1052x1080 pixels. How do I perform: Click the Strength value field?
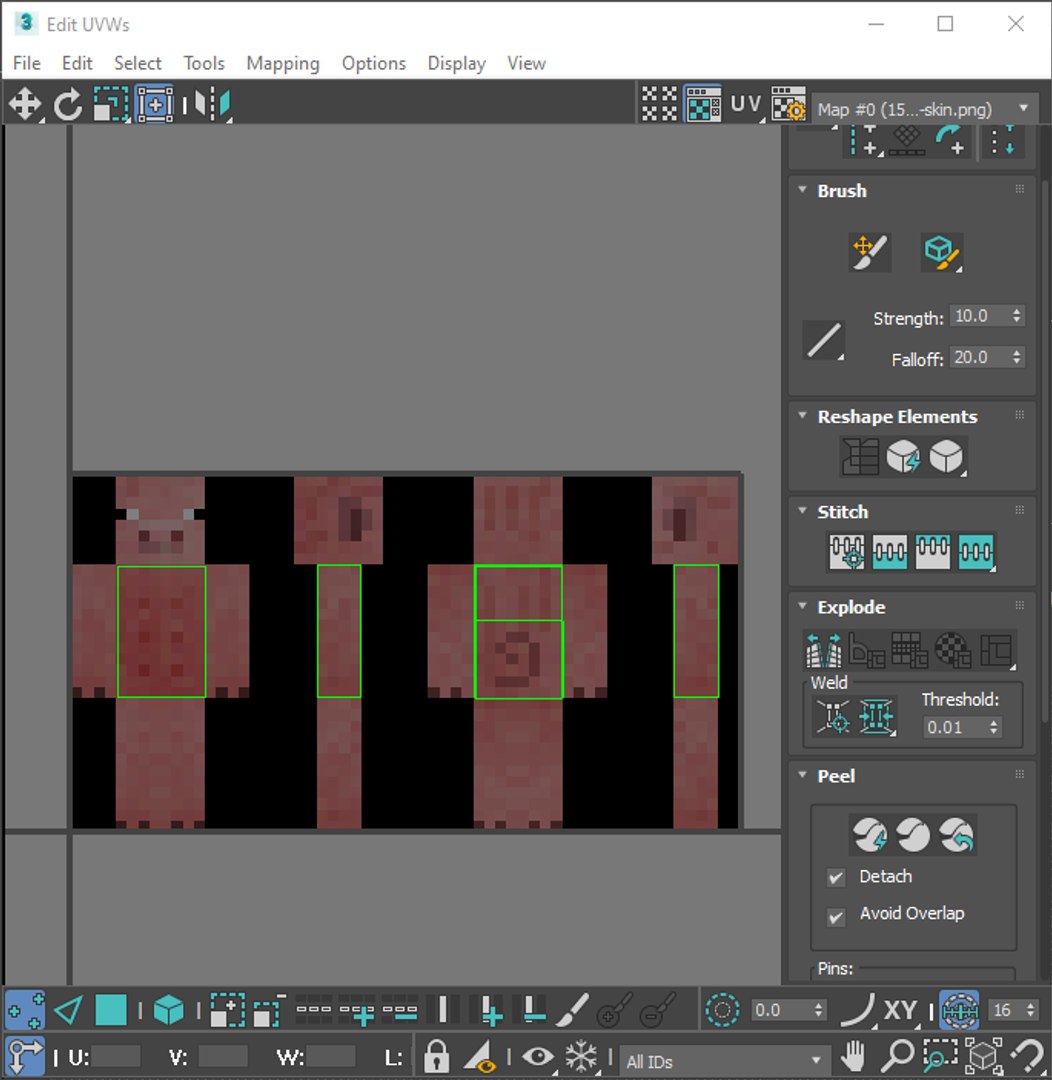click(979, 316)
